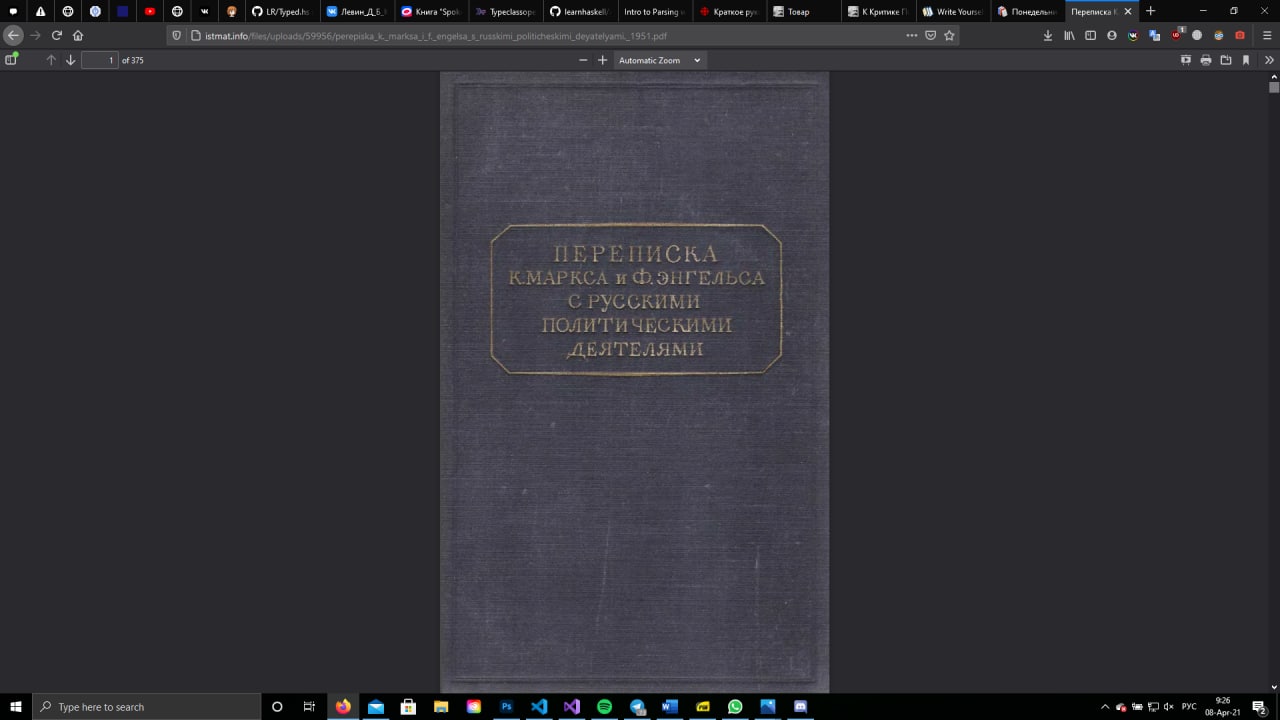Switch to presentation mode icon

click(1186, 60)
